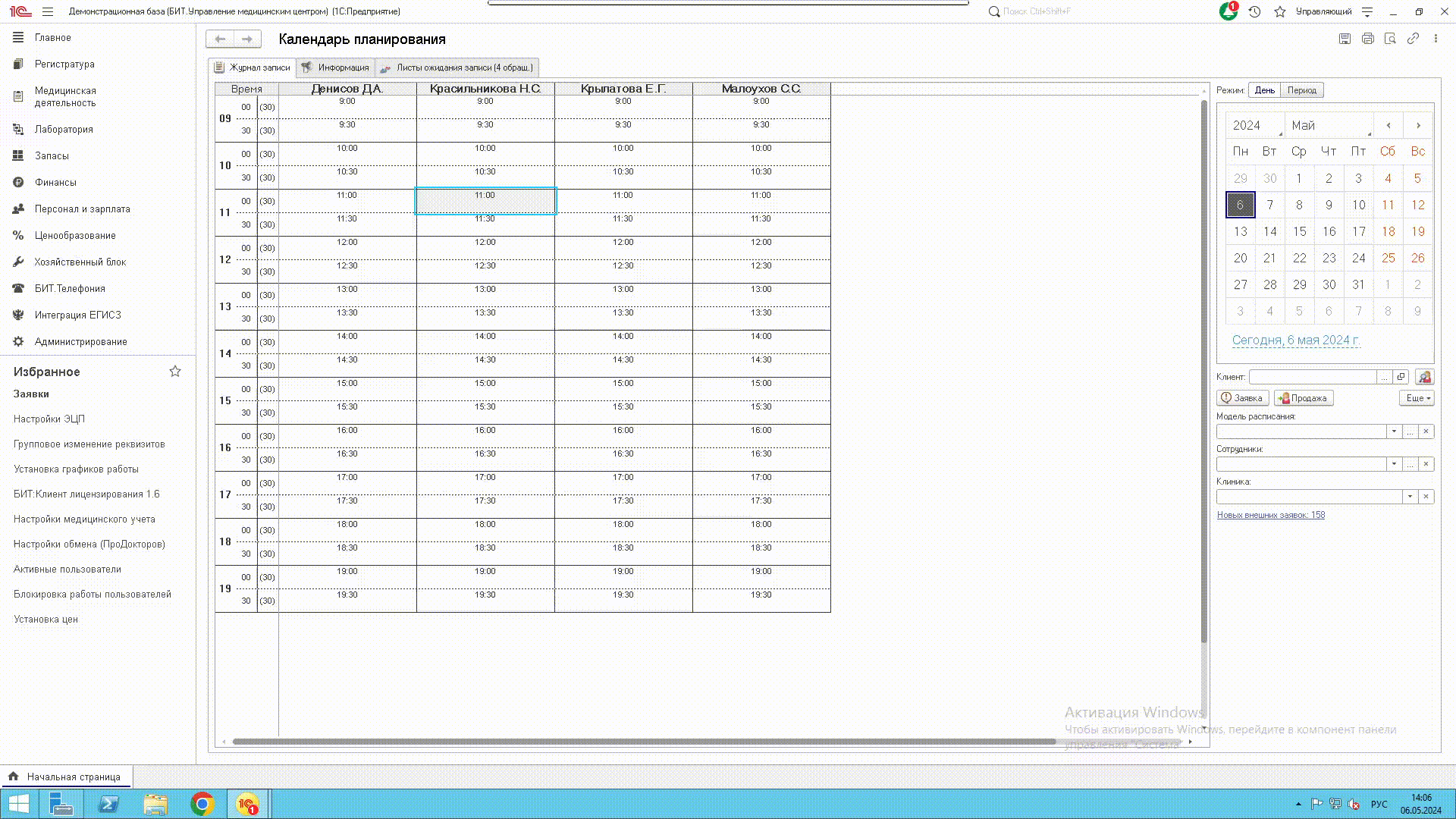Click the notifications bell icon in title bar
Screen dimensions: 1456x819
coord(1228,11)
